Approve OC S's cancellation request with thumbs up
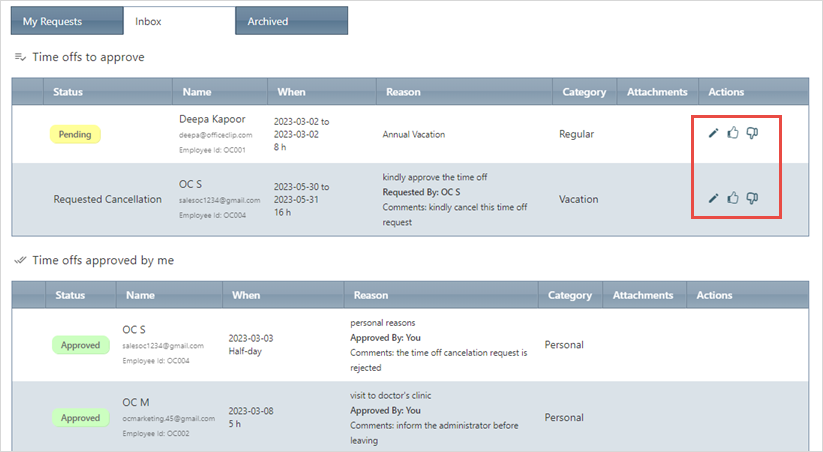The width and height of the screenshot is (823, 452). 733,198
